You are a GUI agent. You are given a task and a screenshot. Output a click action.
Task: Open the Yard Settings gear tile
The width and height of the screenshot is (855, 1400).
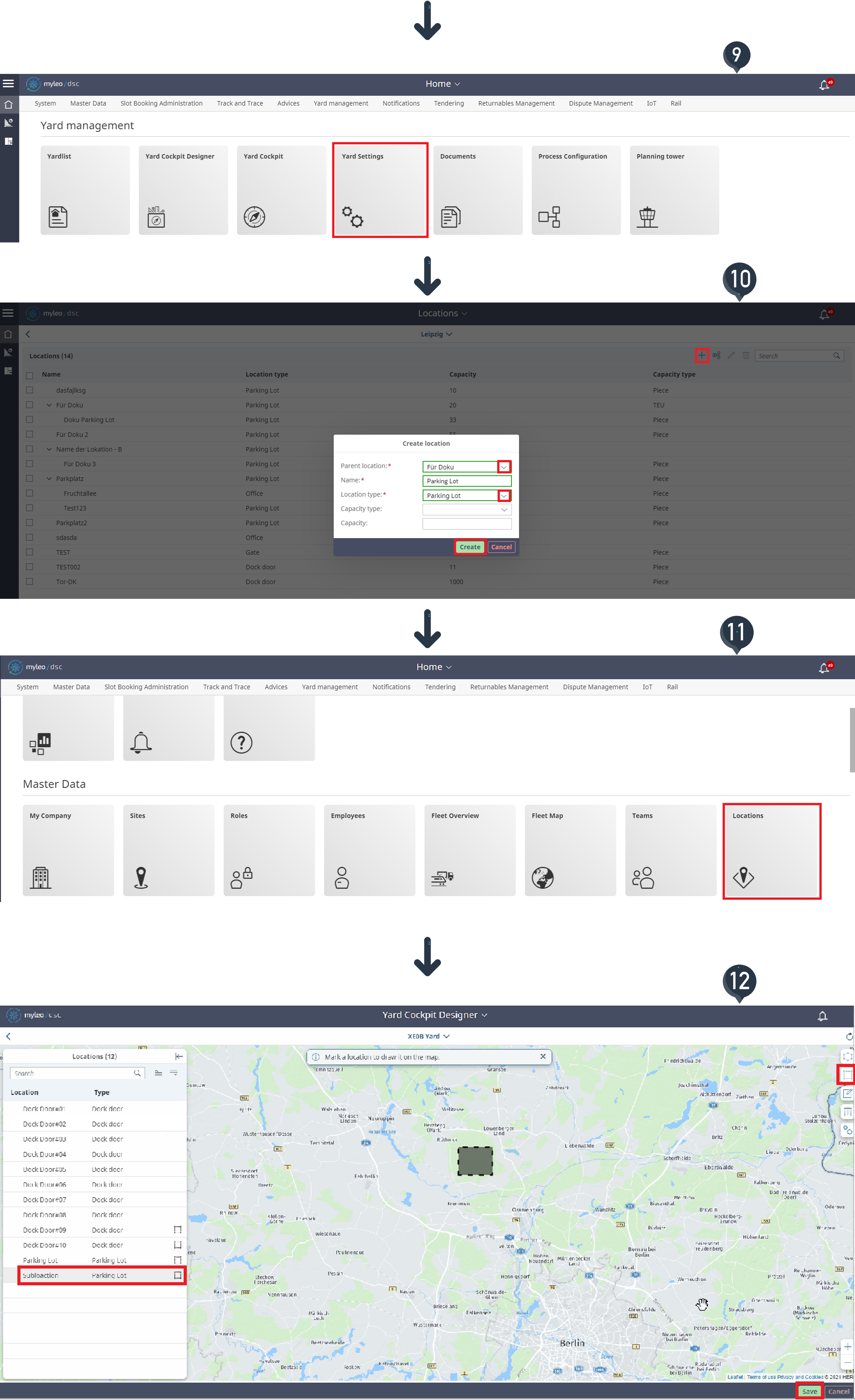click(380, 190)
